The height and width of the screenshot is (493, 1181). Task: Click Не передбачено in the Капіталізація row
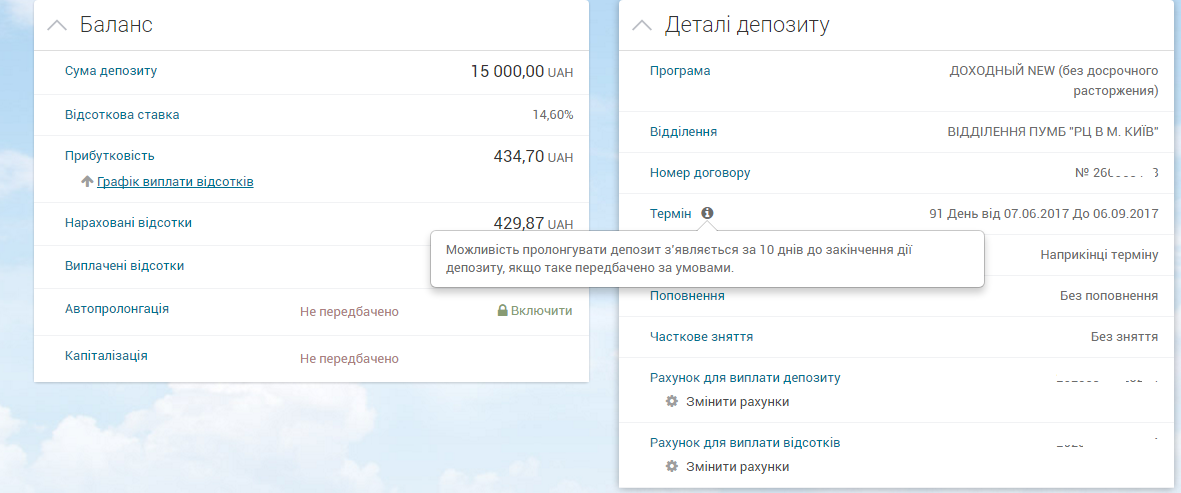click(x=349, y=359)
